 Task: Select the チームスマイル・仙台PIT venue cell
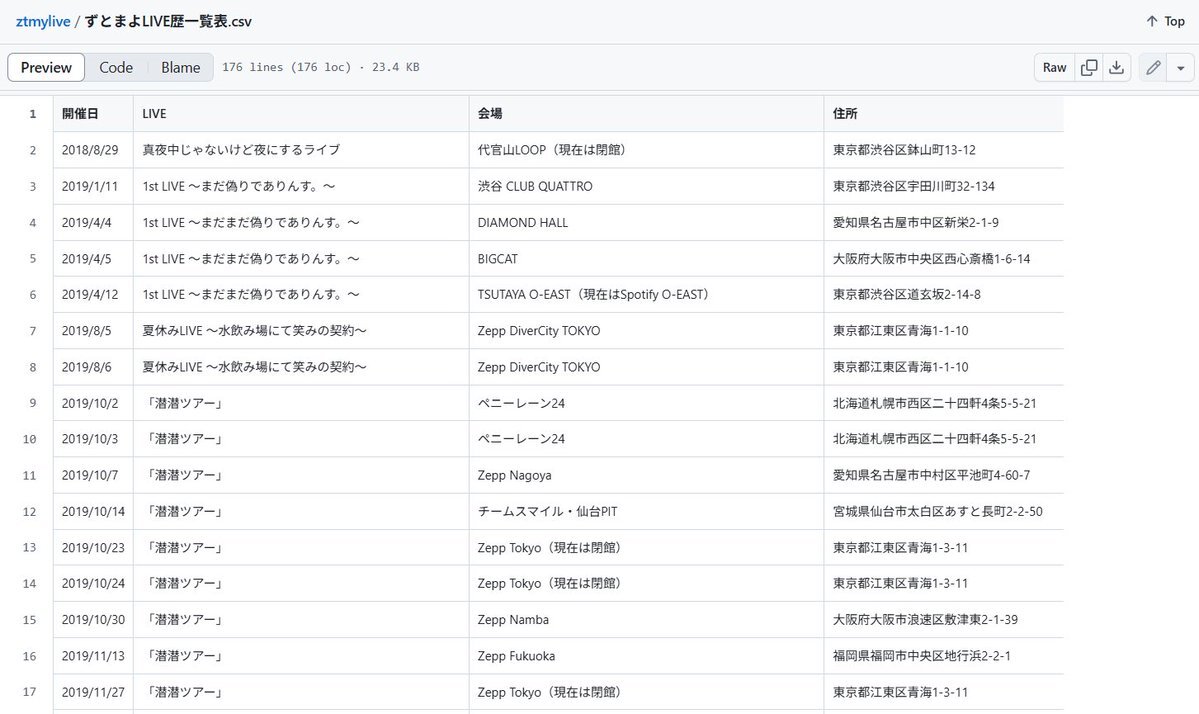(647, 511)
